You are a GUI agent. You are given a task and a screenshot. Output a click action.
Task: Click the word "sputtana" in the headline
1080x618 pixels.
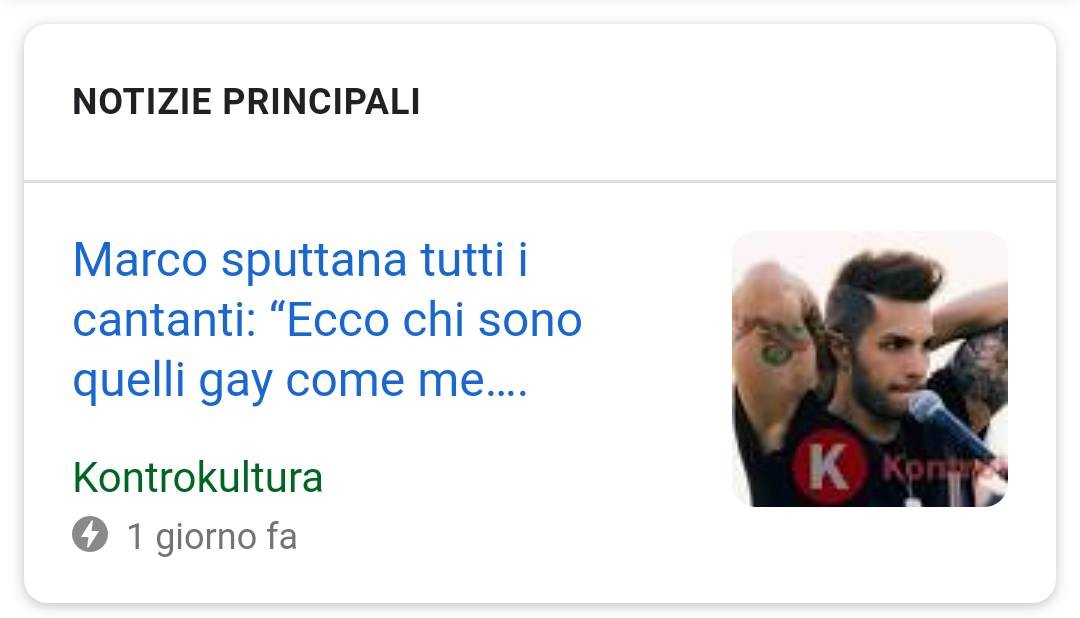click(313, 262)
